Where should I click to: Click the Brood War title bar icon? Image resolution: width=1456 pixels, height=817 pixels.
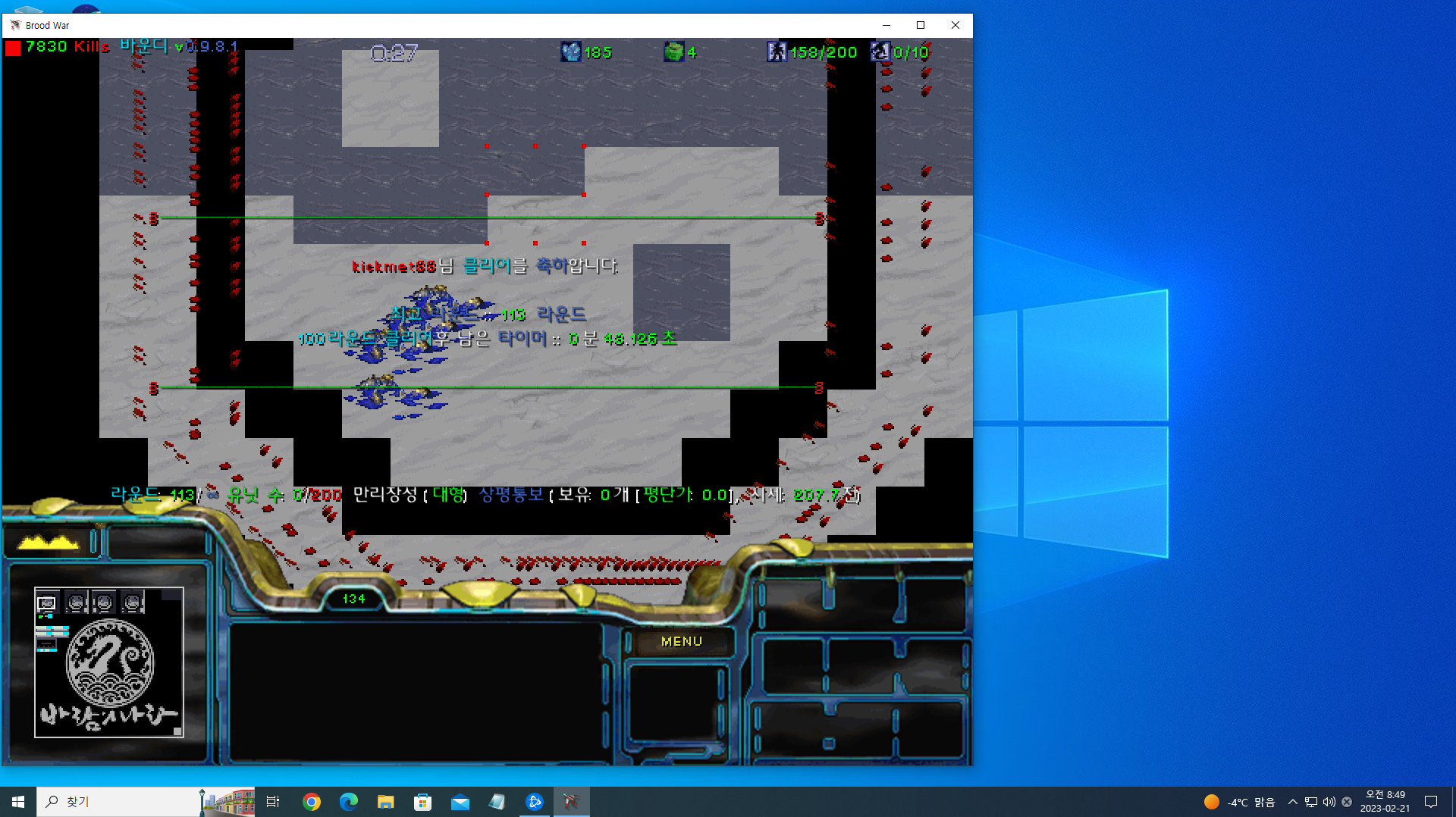(x=15, y=25)
